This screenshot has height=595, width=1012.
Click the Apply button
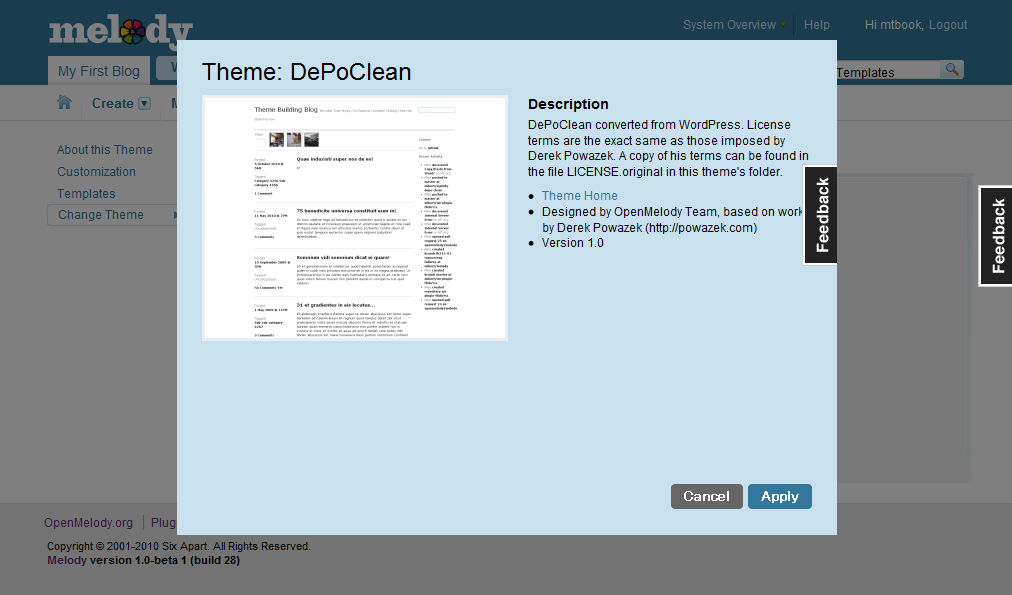780,496
